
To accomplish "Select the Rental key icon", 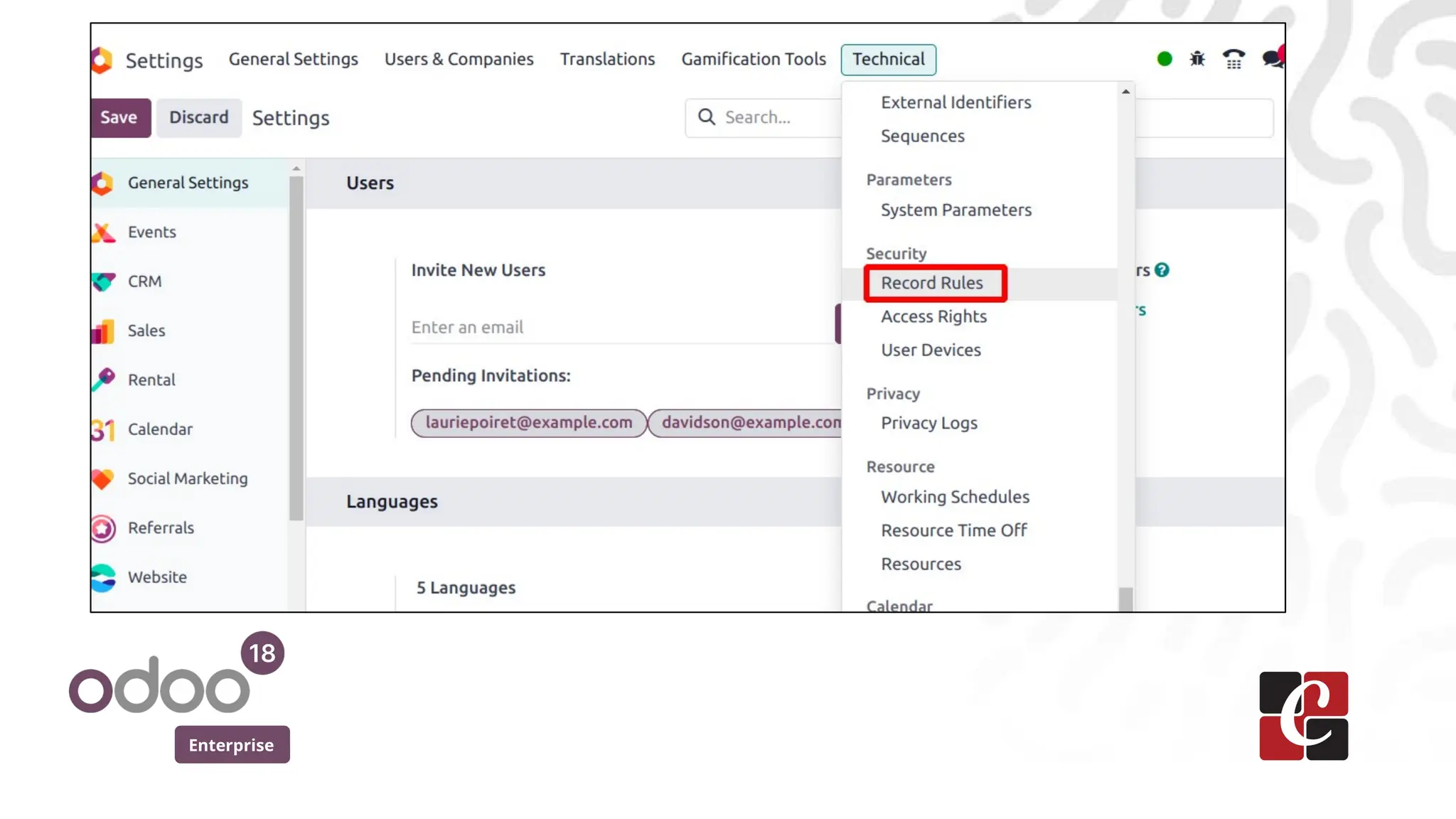I will click(x=104, y=380).
